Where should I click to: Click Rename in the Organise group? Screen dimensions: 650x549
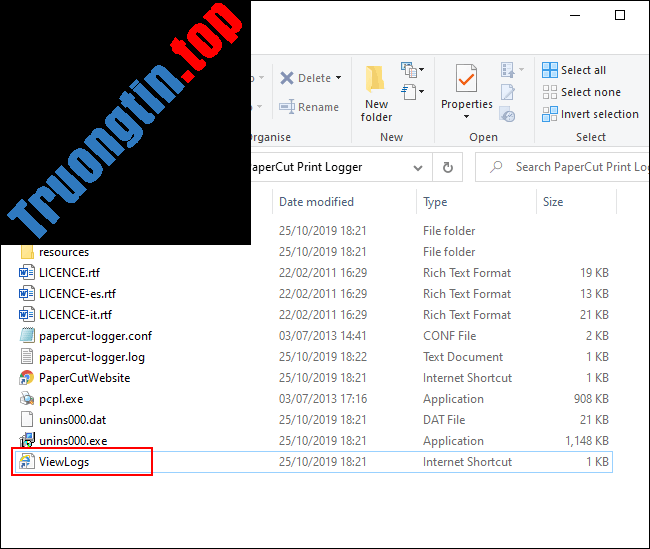[x=309, y=107]
